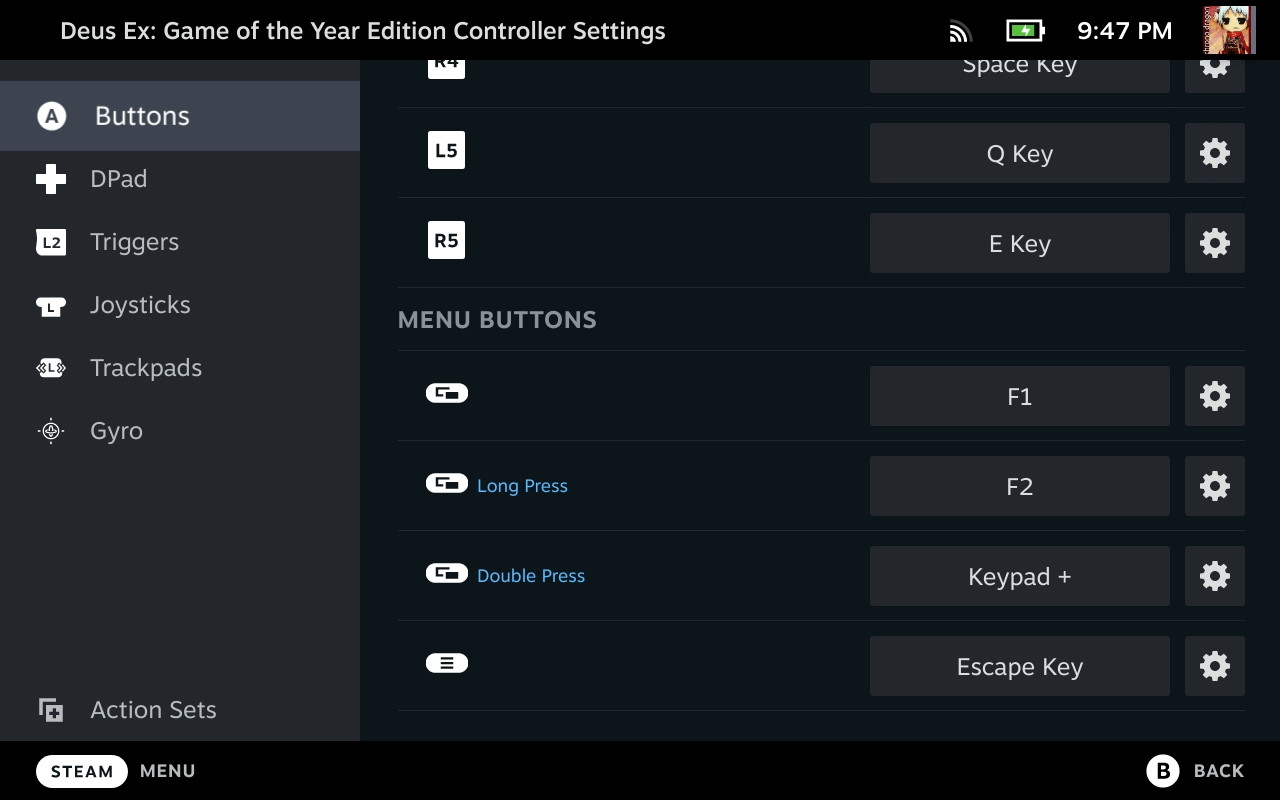Viewport: 1280px width, 800px height.
Task: Open the Trackpads settings tab
Action: tap(145, 368)
